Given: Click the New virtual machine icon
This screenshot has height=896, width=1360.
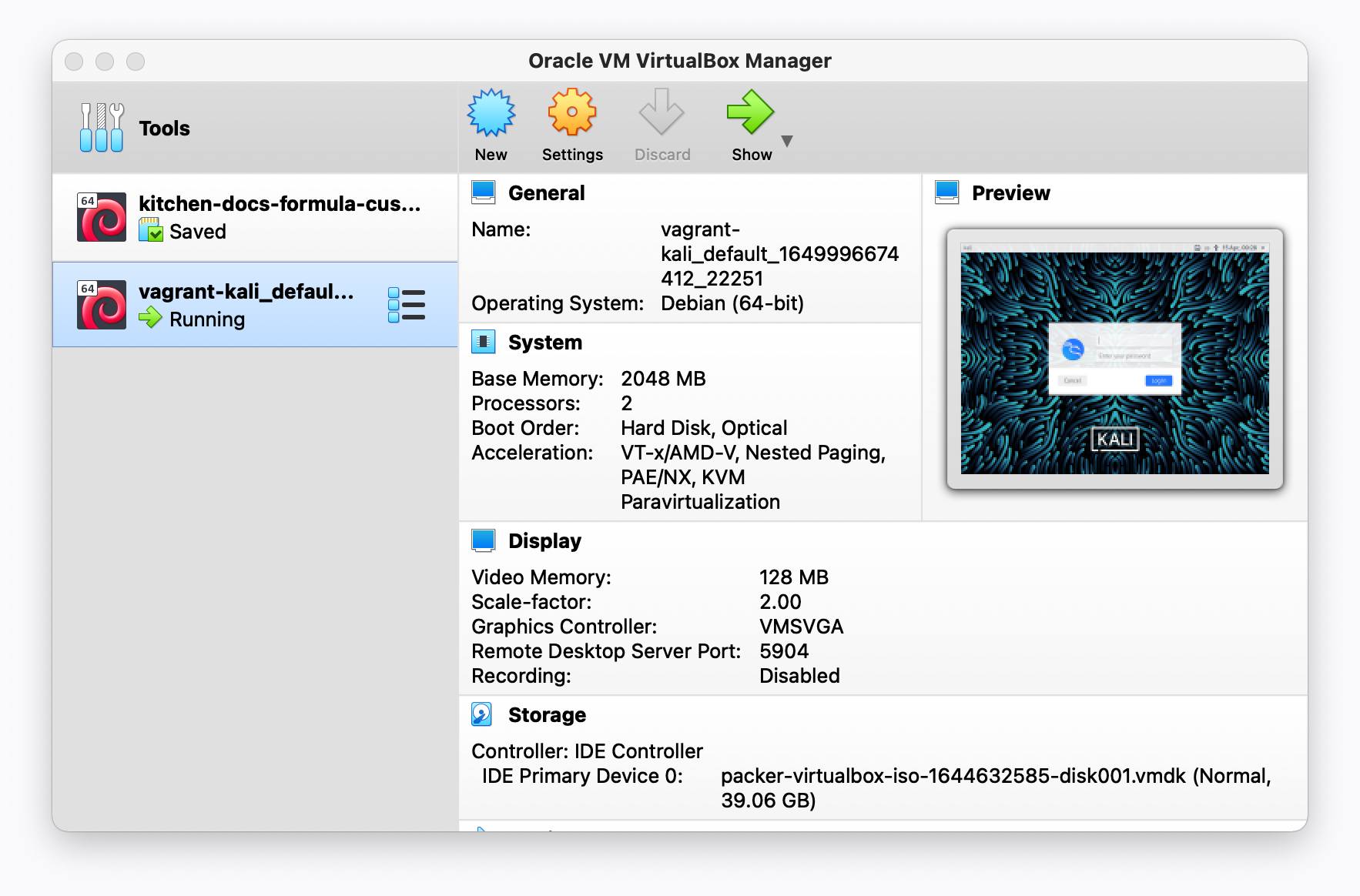Looking at the screenshot, I should pyautogui.click(x=491, y=112).
